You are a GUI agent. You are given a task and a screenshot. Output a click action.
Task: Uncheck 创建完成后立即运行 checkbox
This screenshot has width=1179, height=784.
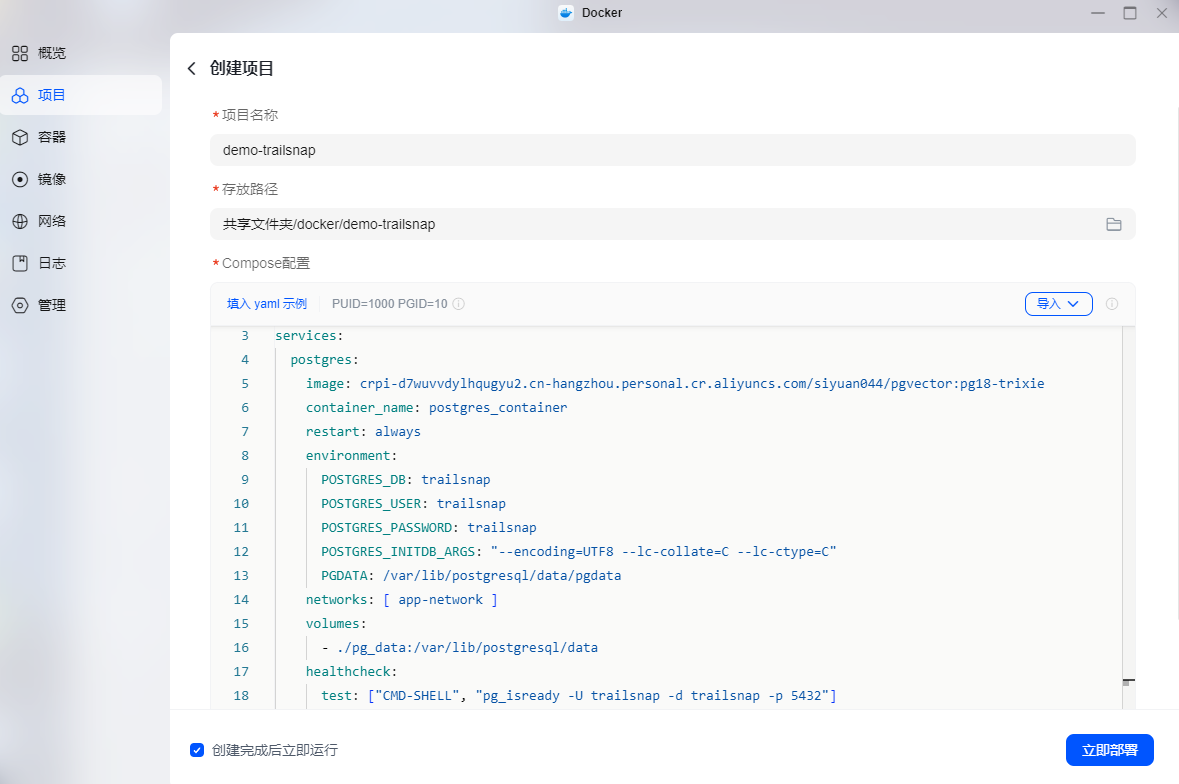[x=197, y=750]
